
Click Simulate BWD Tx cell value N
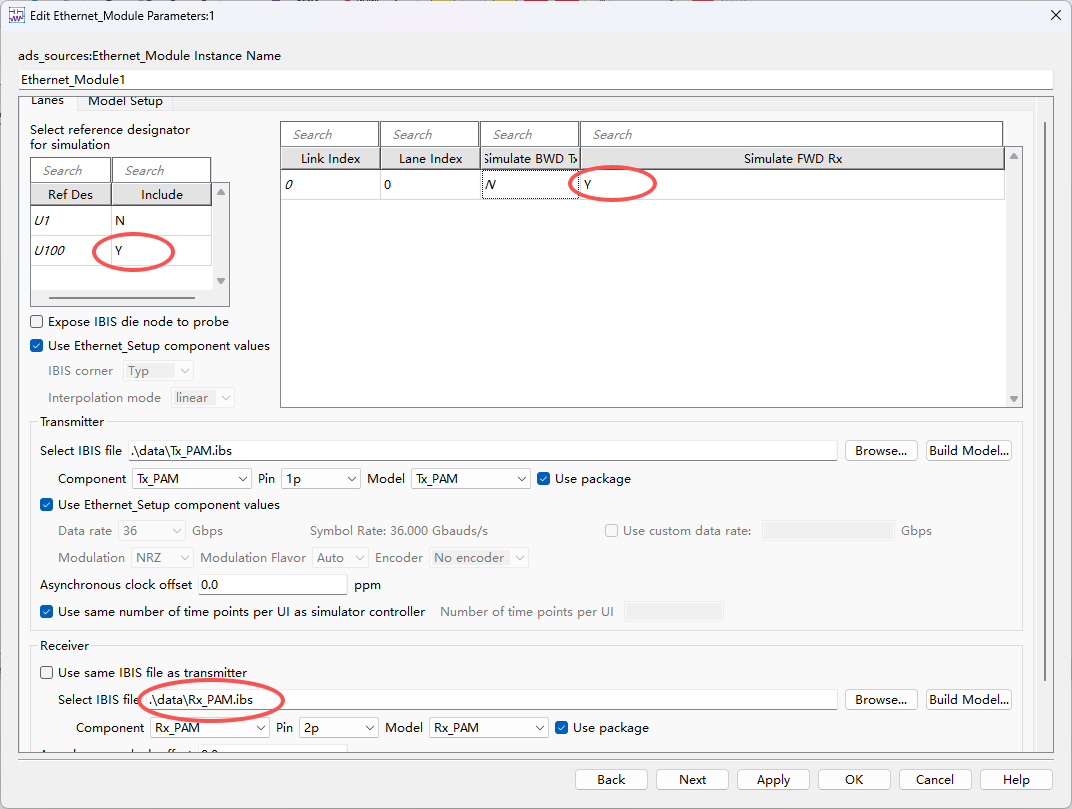530,185
